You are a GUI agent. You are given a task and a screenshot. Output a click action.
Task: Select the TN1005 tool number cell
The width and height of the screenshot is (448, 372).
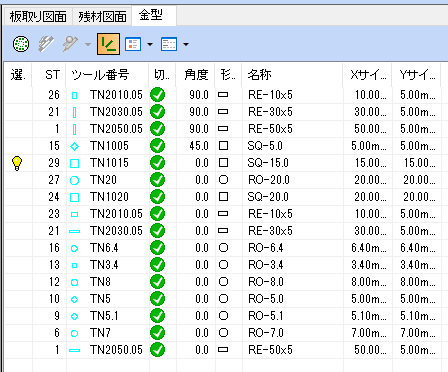(x=109, y=146)
